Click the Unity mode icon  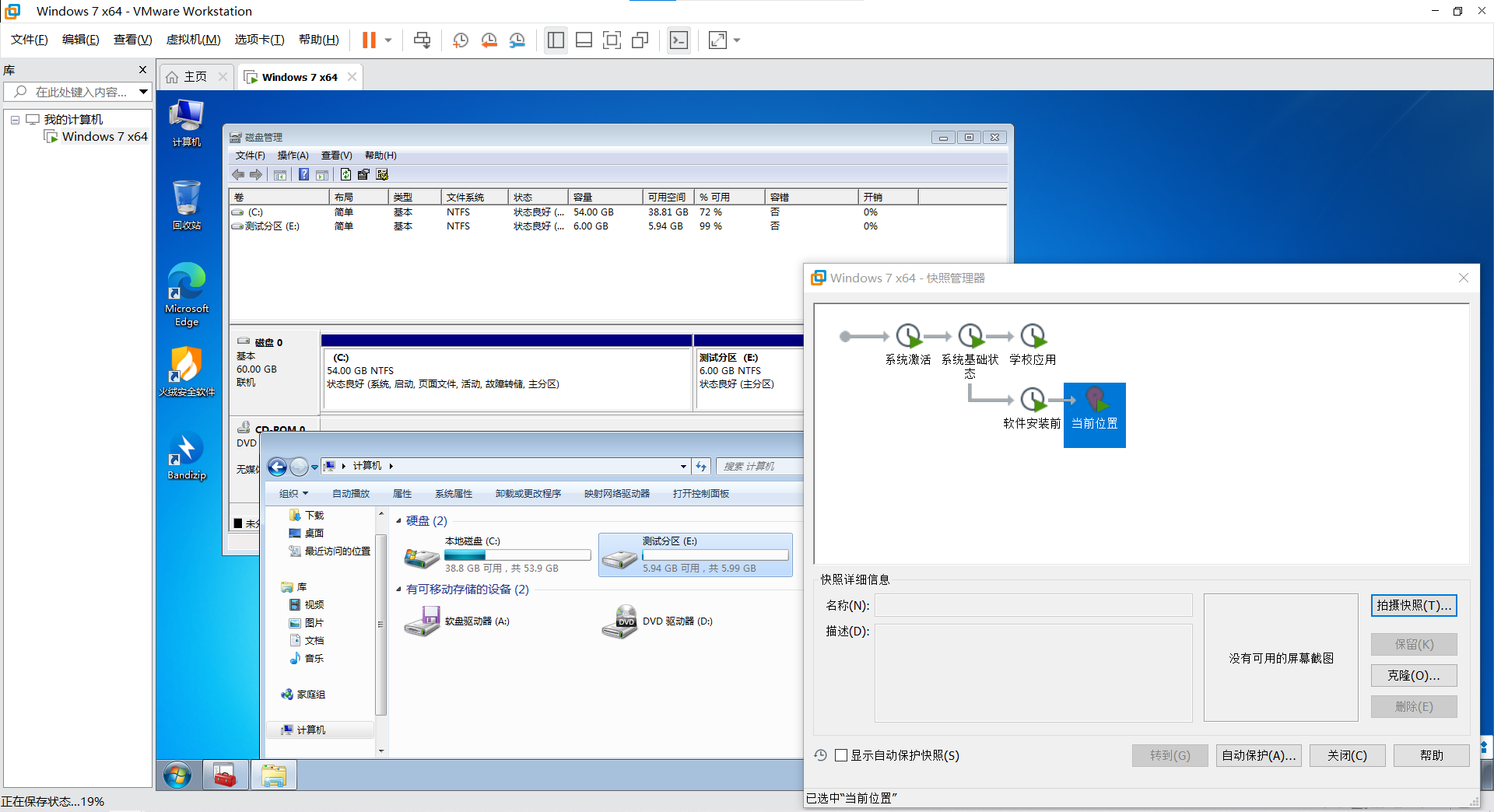tap(640, 40)
